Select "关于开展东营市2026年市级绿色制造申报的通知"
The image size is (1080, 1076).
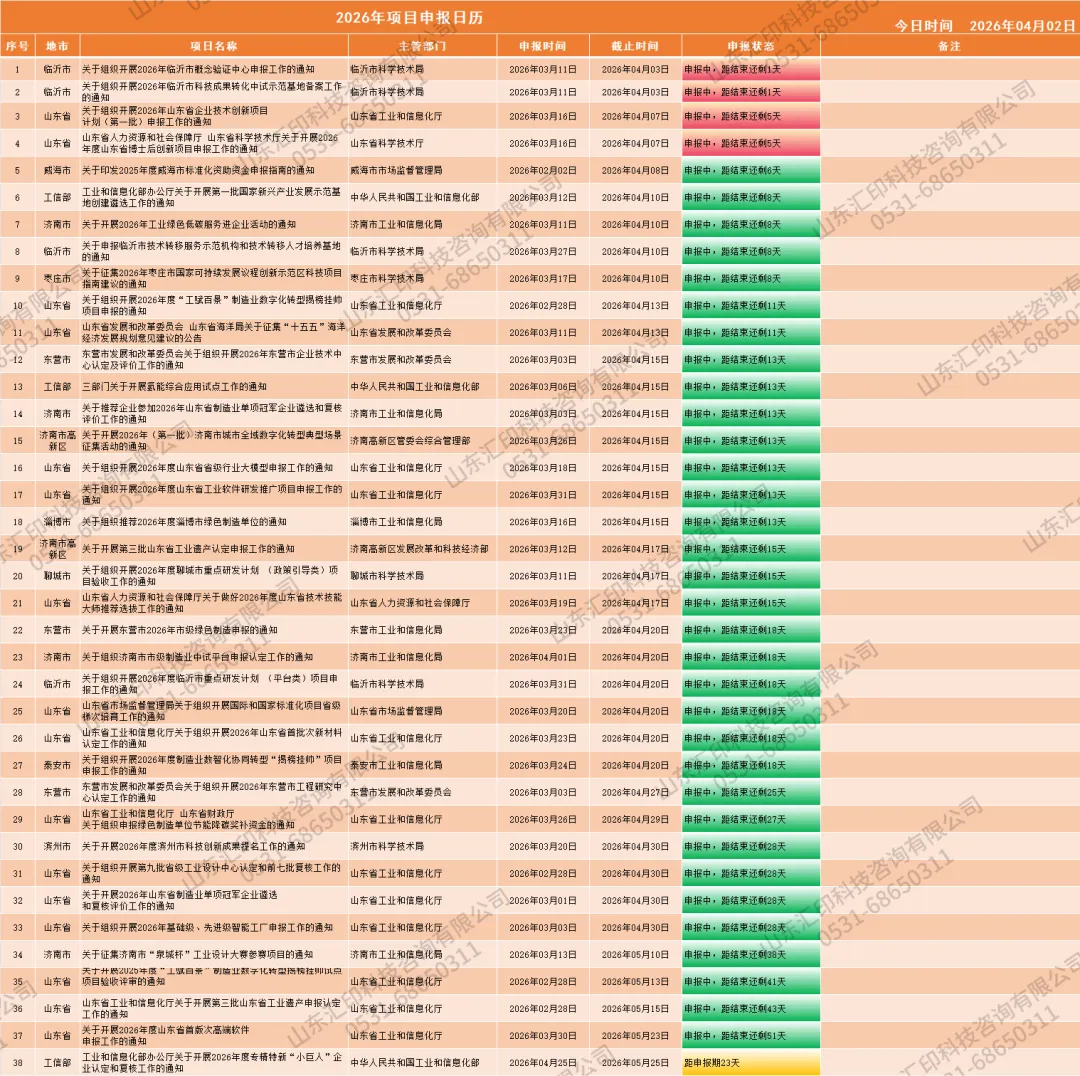[x=180, y=630]
